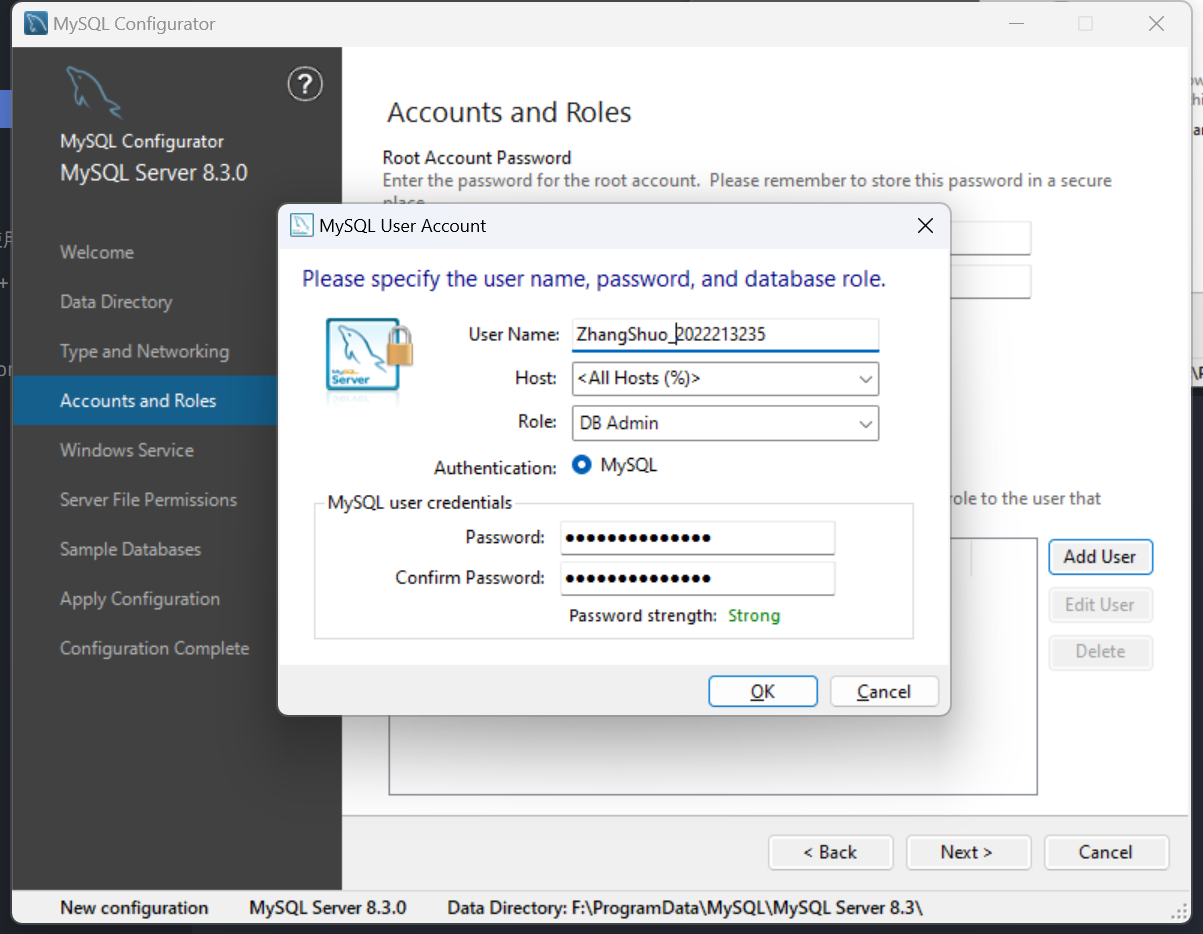
Task: Focus the Password field
Action: coord(698,538)
